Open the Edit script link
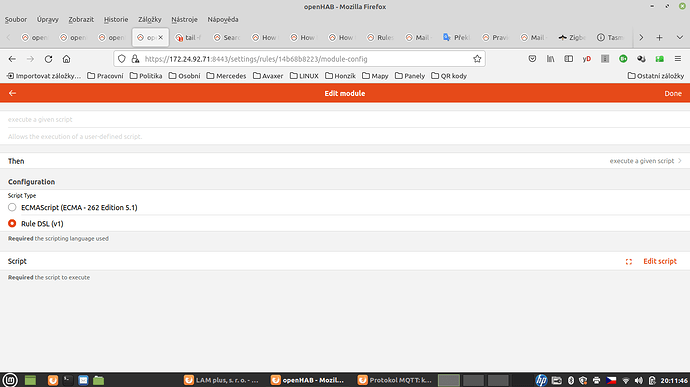Viewport: 690px width, 387px height. pyautogui.click(x=660, y=261)
